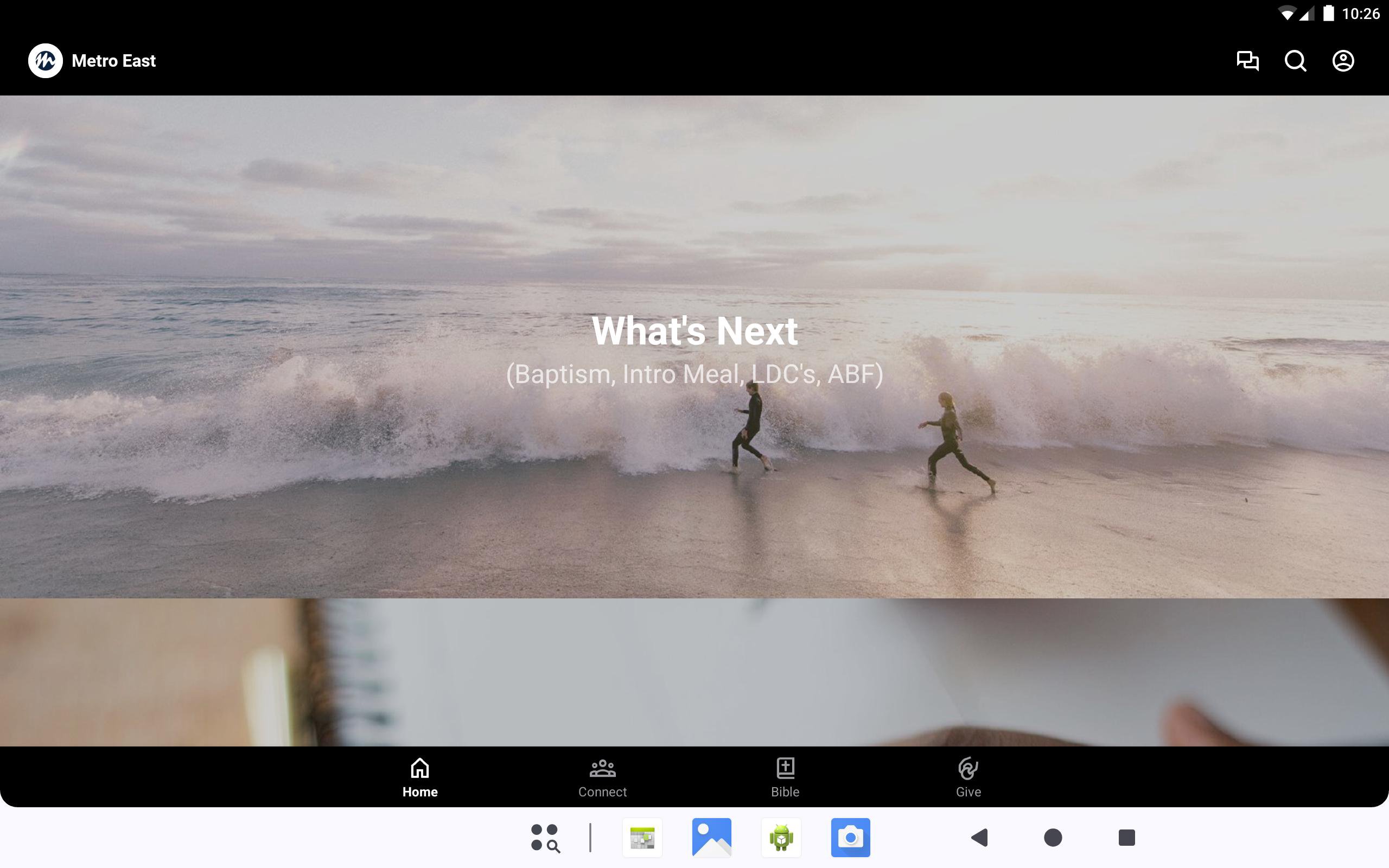Tap the Baptism, Intro Meal subtitle text
Viewport: 1389px width, 868px height.
click(x=694, y=374)
